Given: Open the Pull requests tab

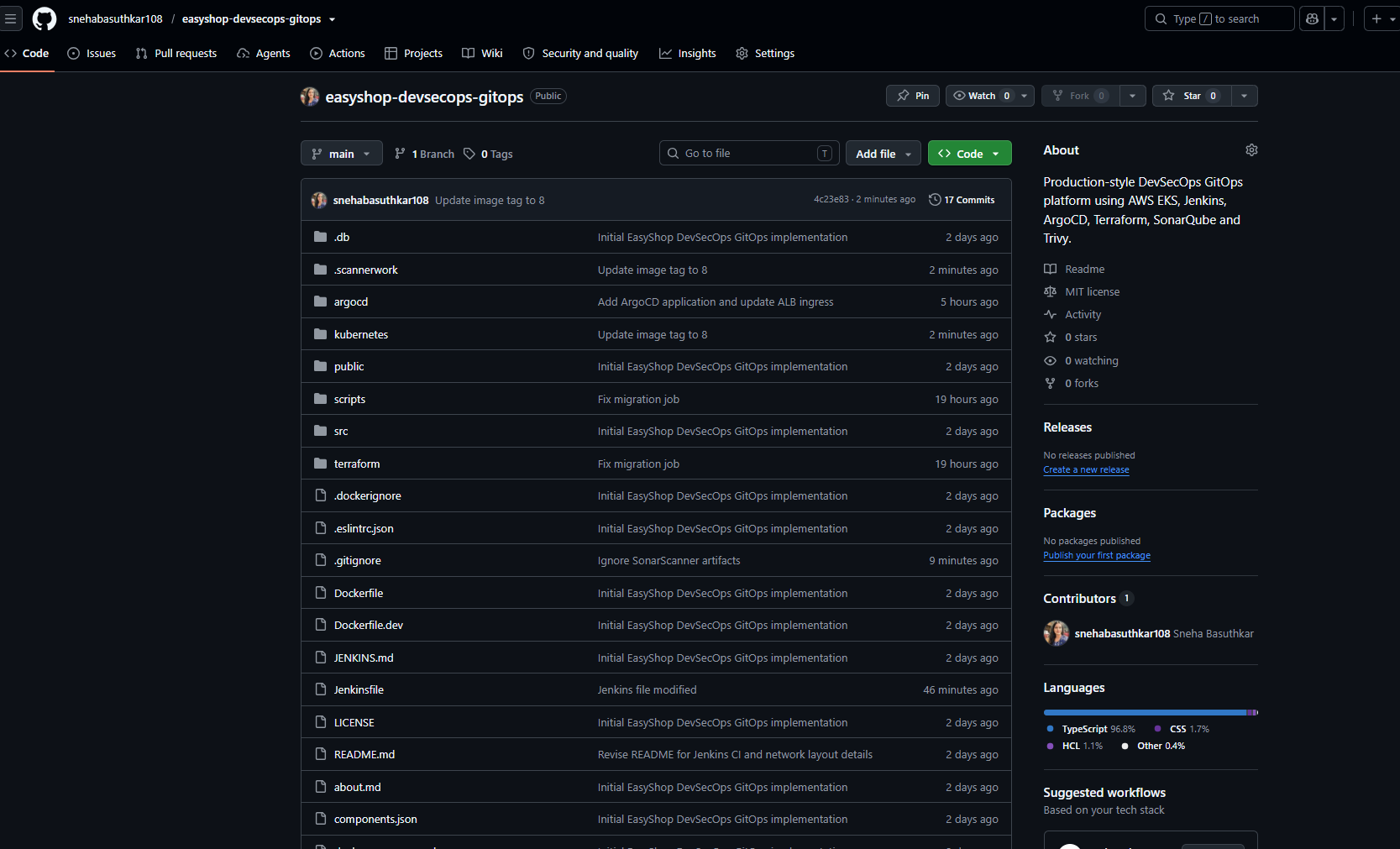Looking at the screenshot, I should pyautogui.click(x=176, y=53).
